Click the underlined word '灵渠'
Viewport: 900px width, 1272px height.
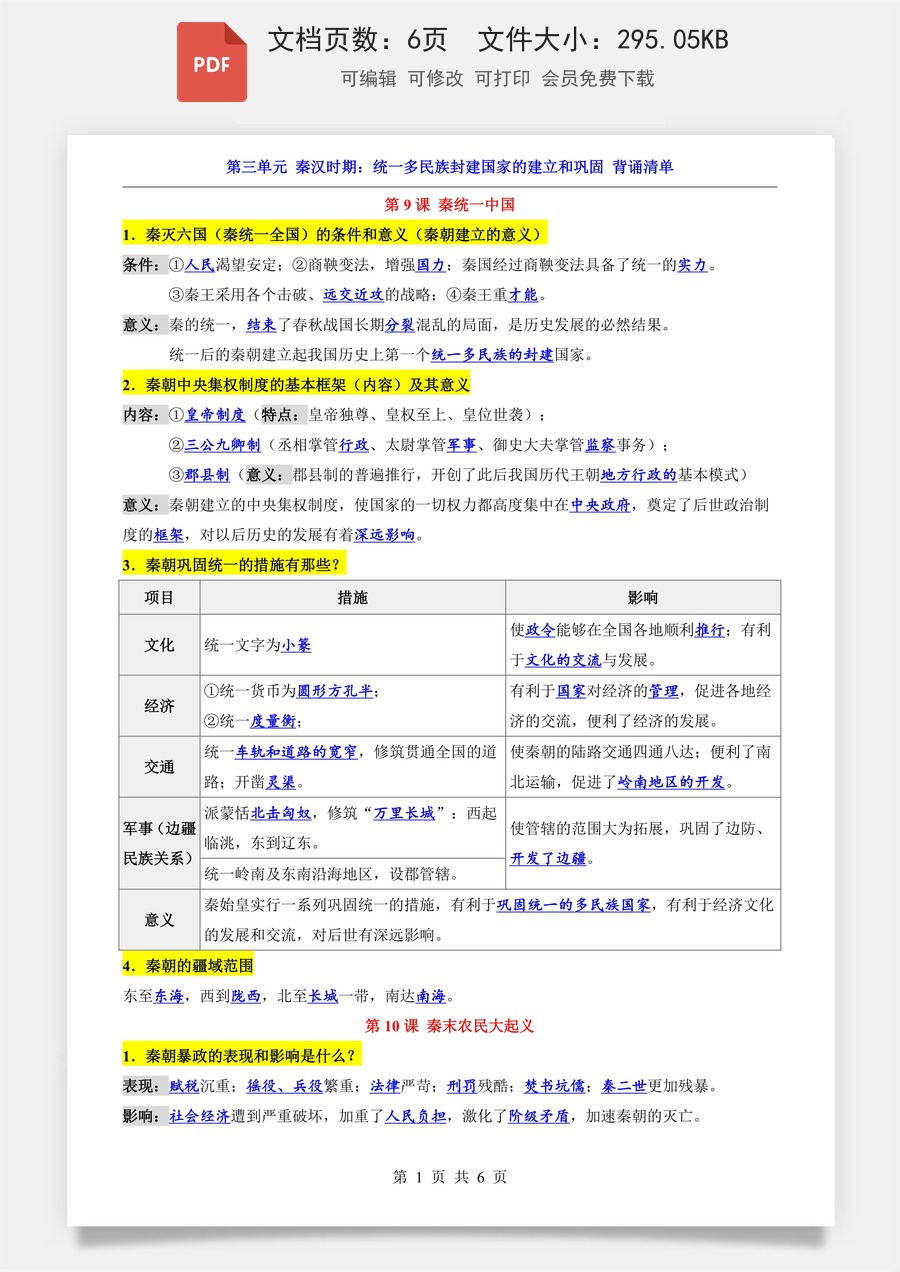point(281,782)
